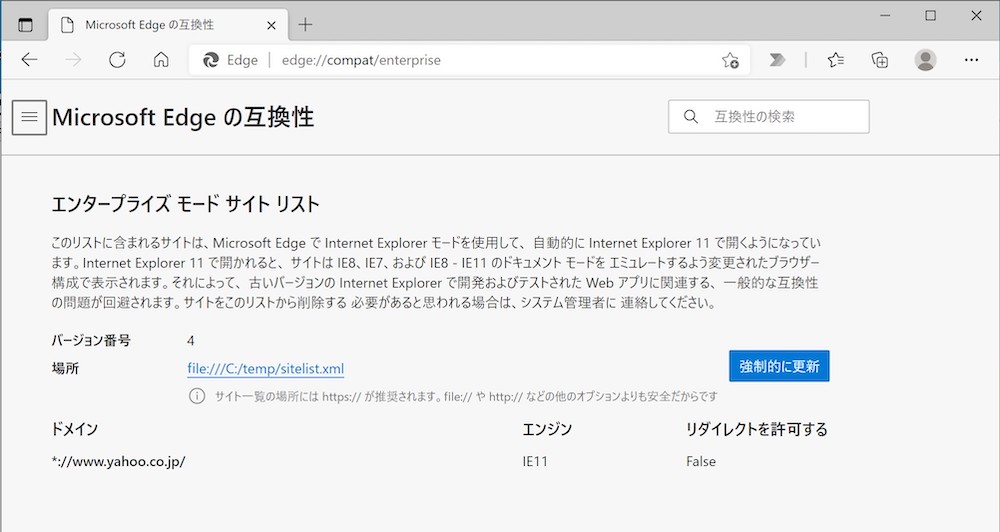The width and height of the screenshot is (1000, 532).
Task: Click the エンジン column header
Action: [547, 429]
